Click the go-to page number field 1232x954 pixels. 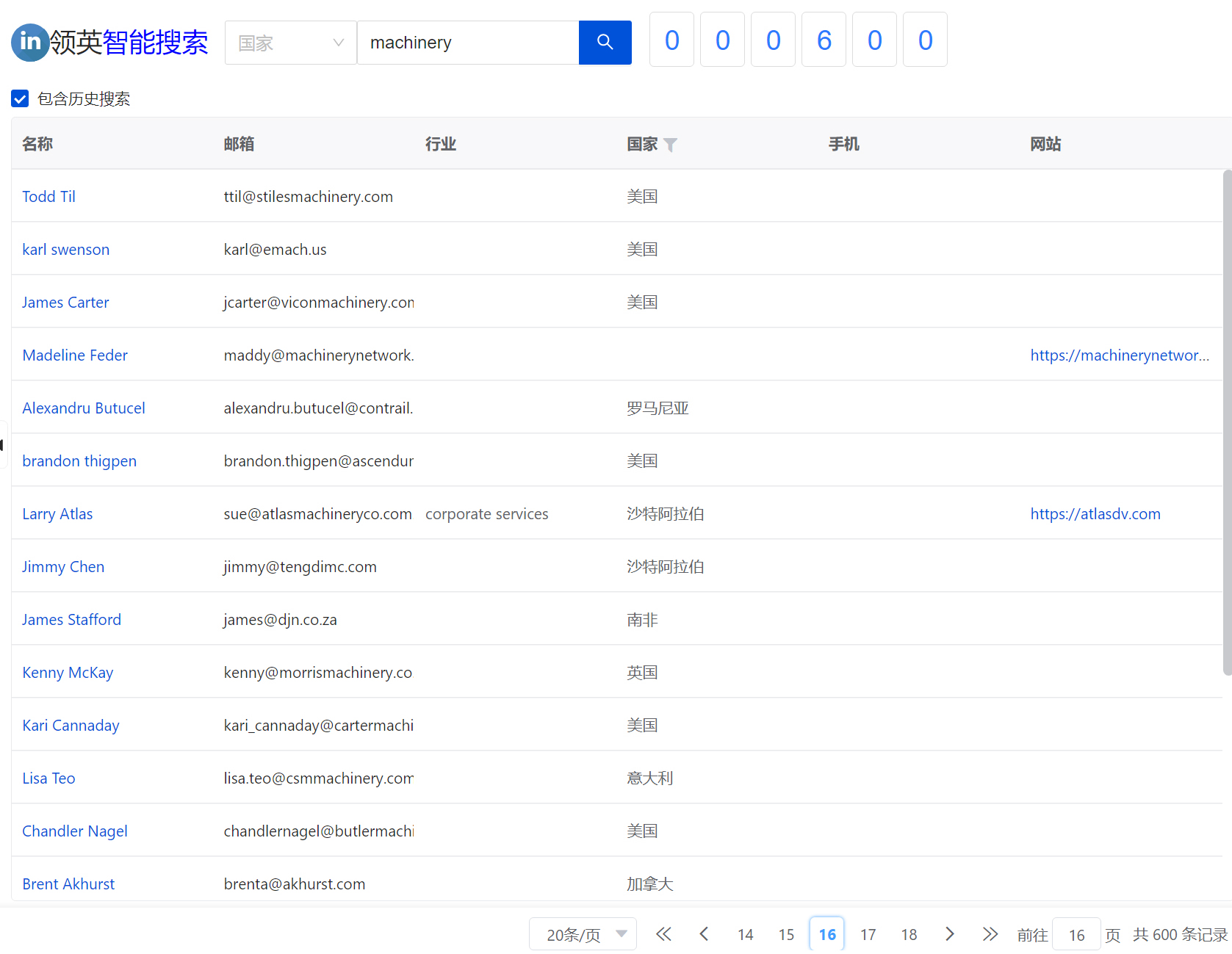(x=1076, y=934)
